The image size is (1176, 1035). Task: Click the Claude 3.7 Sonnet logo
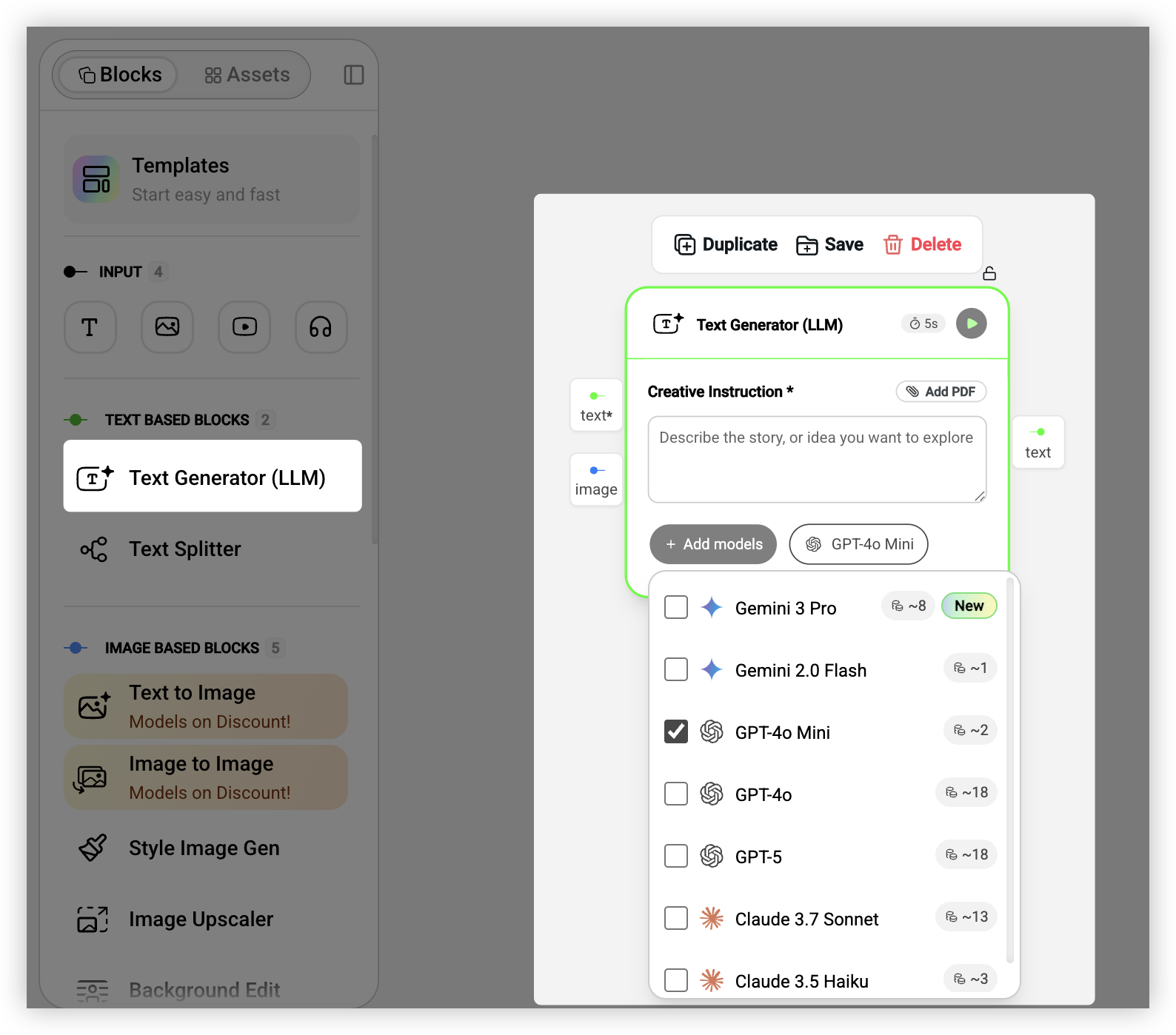712,918
